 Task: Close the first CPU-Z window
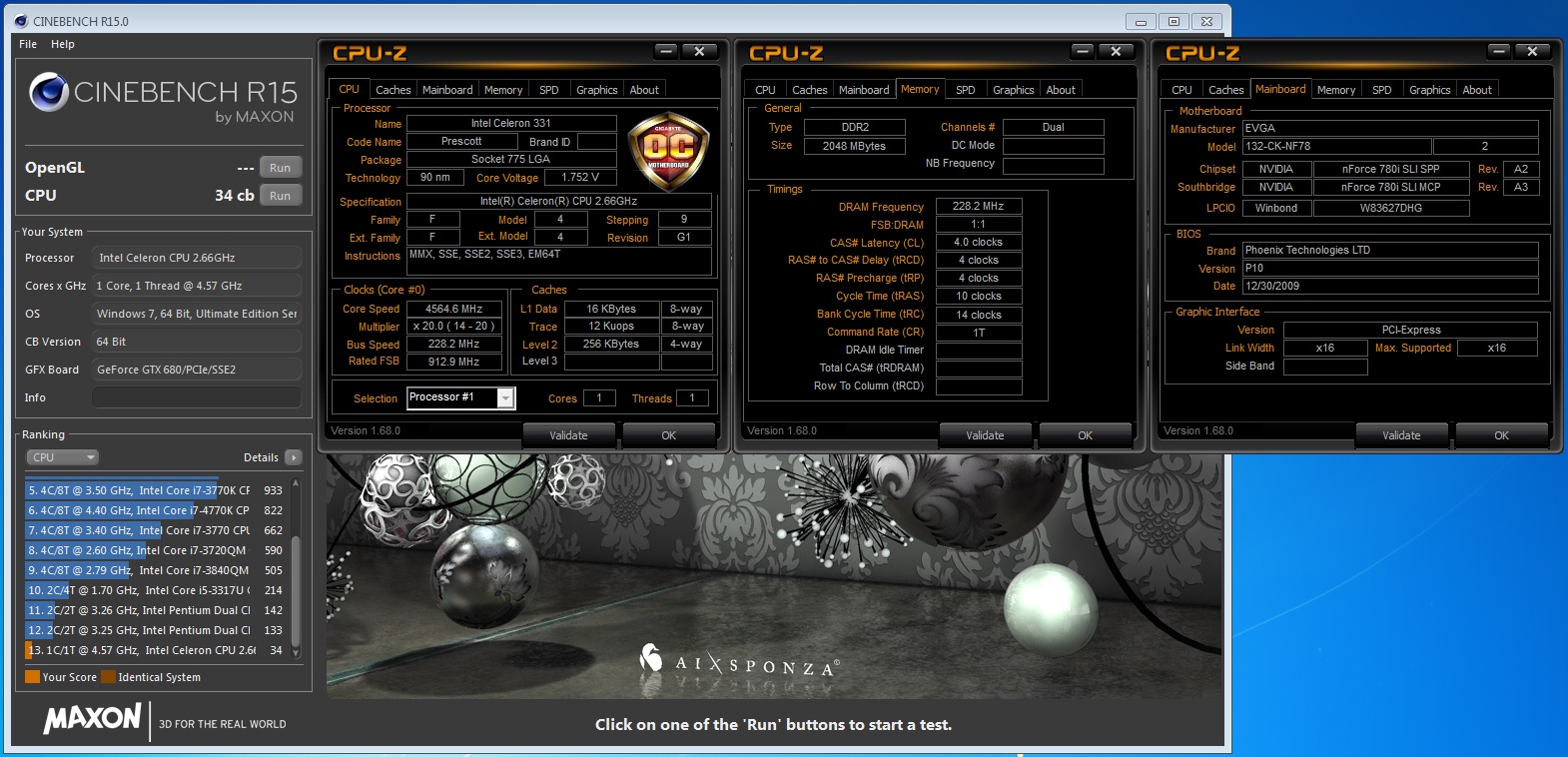coord(700,51)
